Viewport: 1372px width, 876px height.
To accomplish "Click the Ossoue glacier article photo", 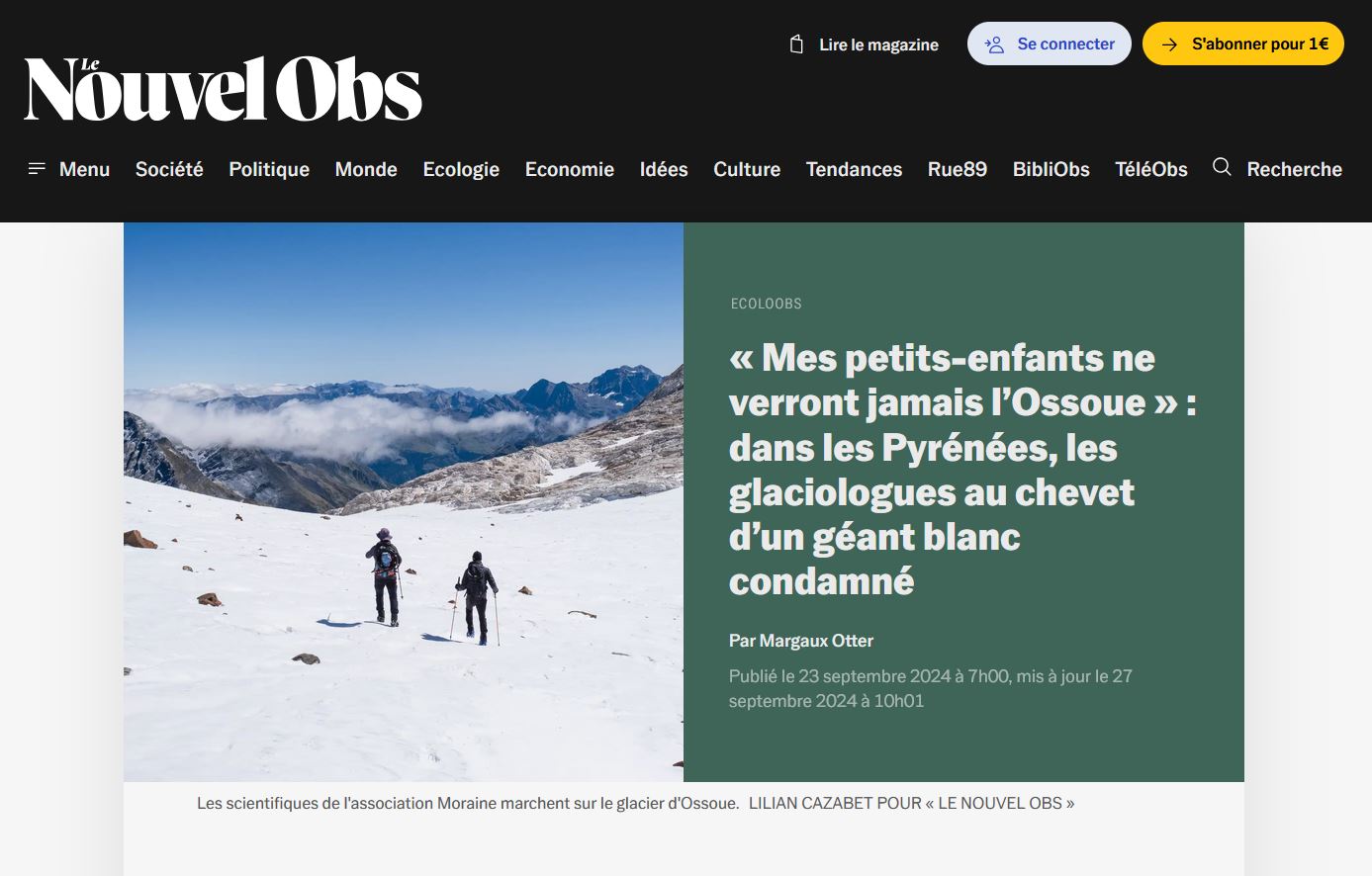I will coord(404,502).
